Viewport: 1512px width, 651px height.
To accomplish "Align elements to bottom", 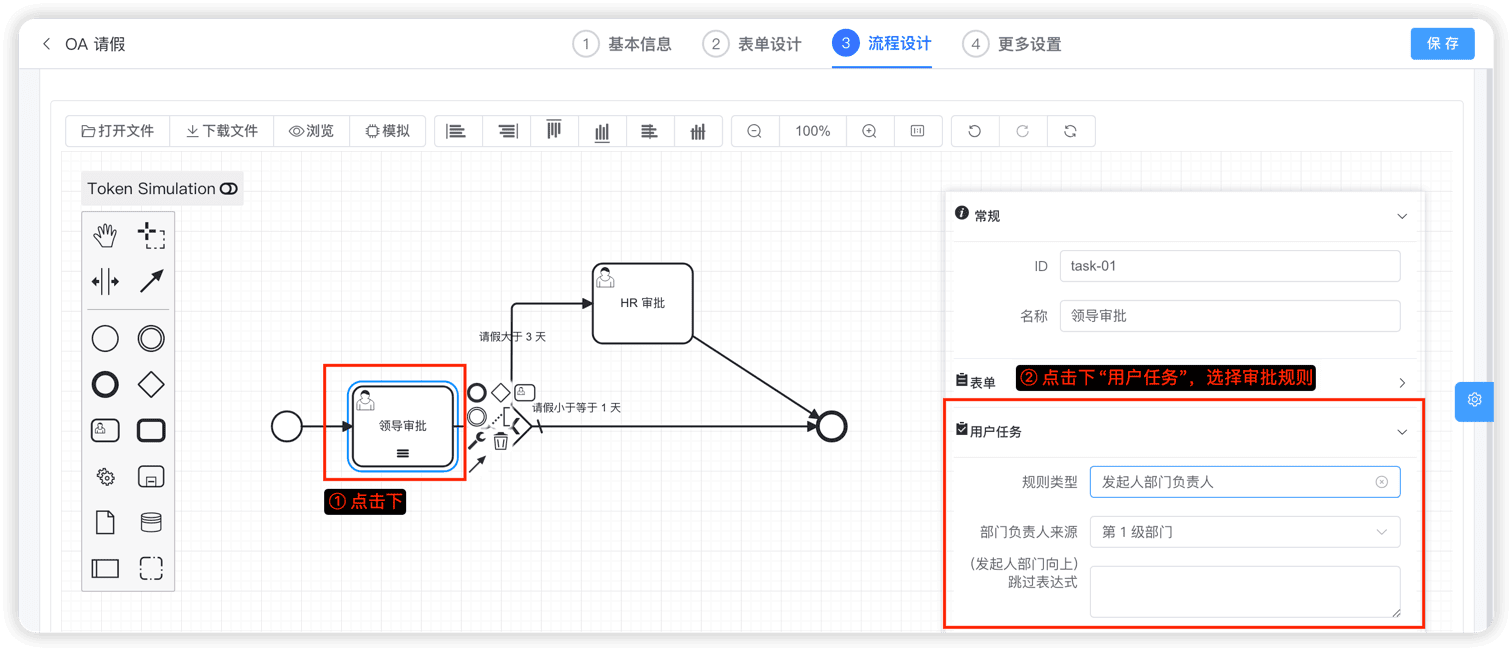I will point(602,131).
